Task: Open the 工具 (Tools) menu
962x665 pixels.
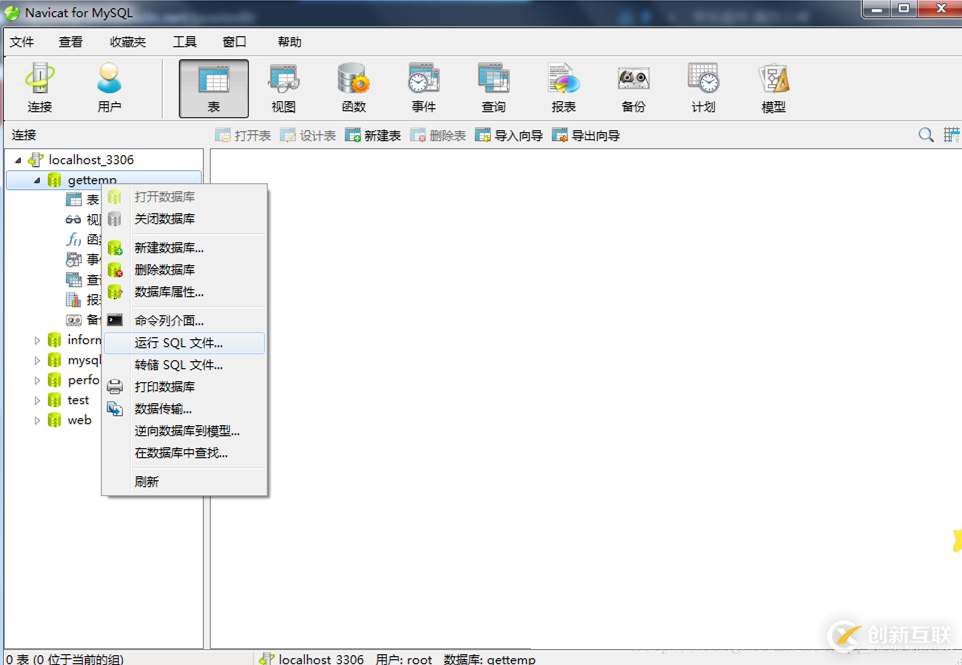Action: (x=185, y=42)
